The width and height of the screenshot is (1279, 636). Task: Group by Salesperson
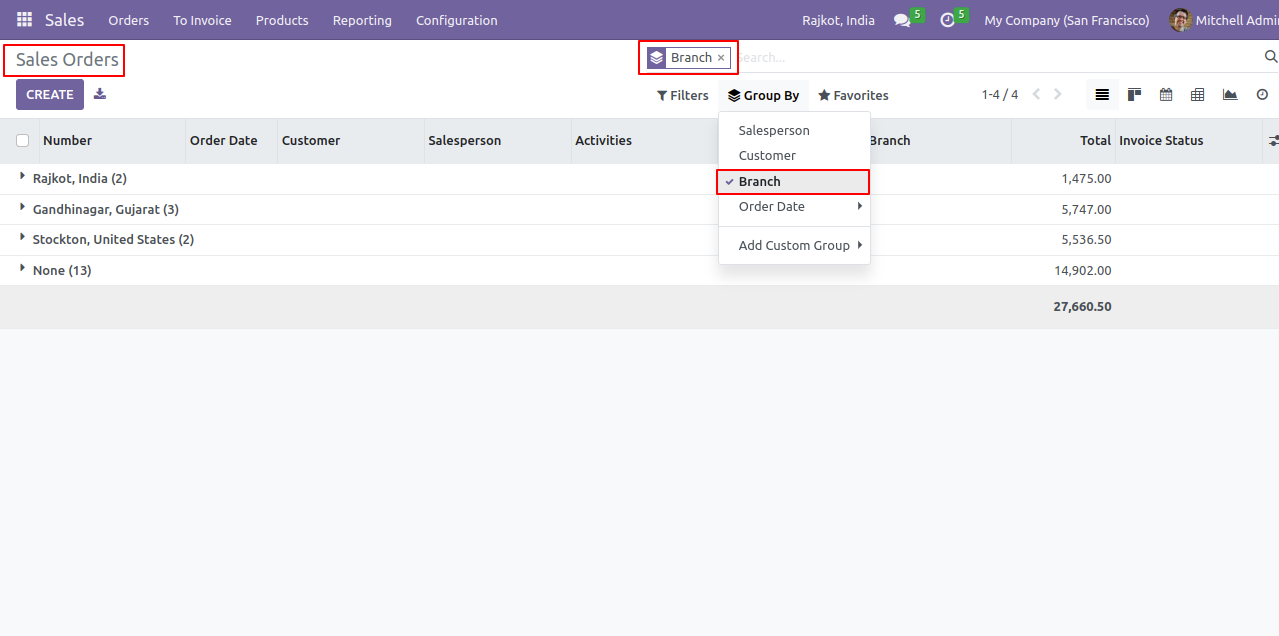pyautogui.click(x=794, y=131)
